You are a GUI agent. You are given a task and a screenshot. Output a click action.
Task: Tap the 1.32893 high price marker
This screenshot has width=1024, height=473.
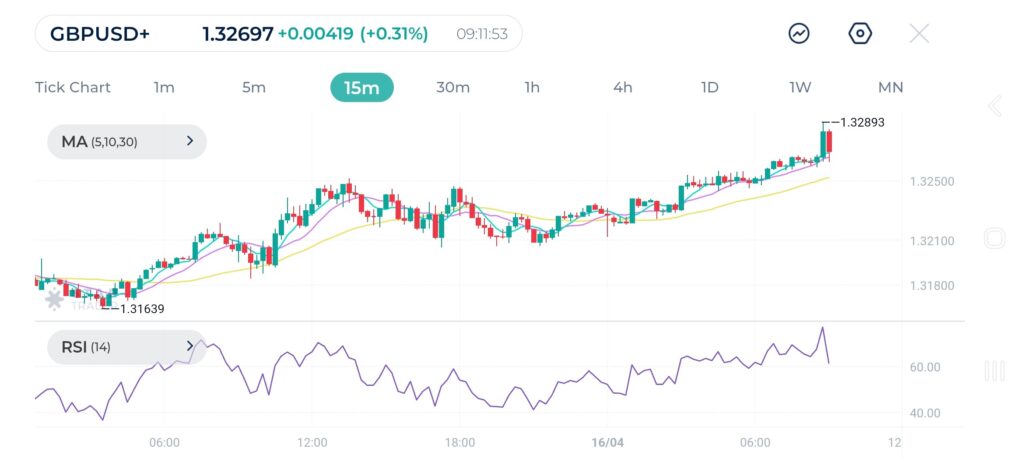coord(861,122)
